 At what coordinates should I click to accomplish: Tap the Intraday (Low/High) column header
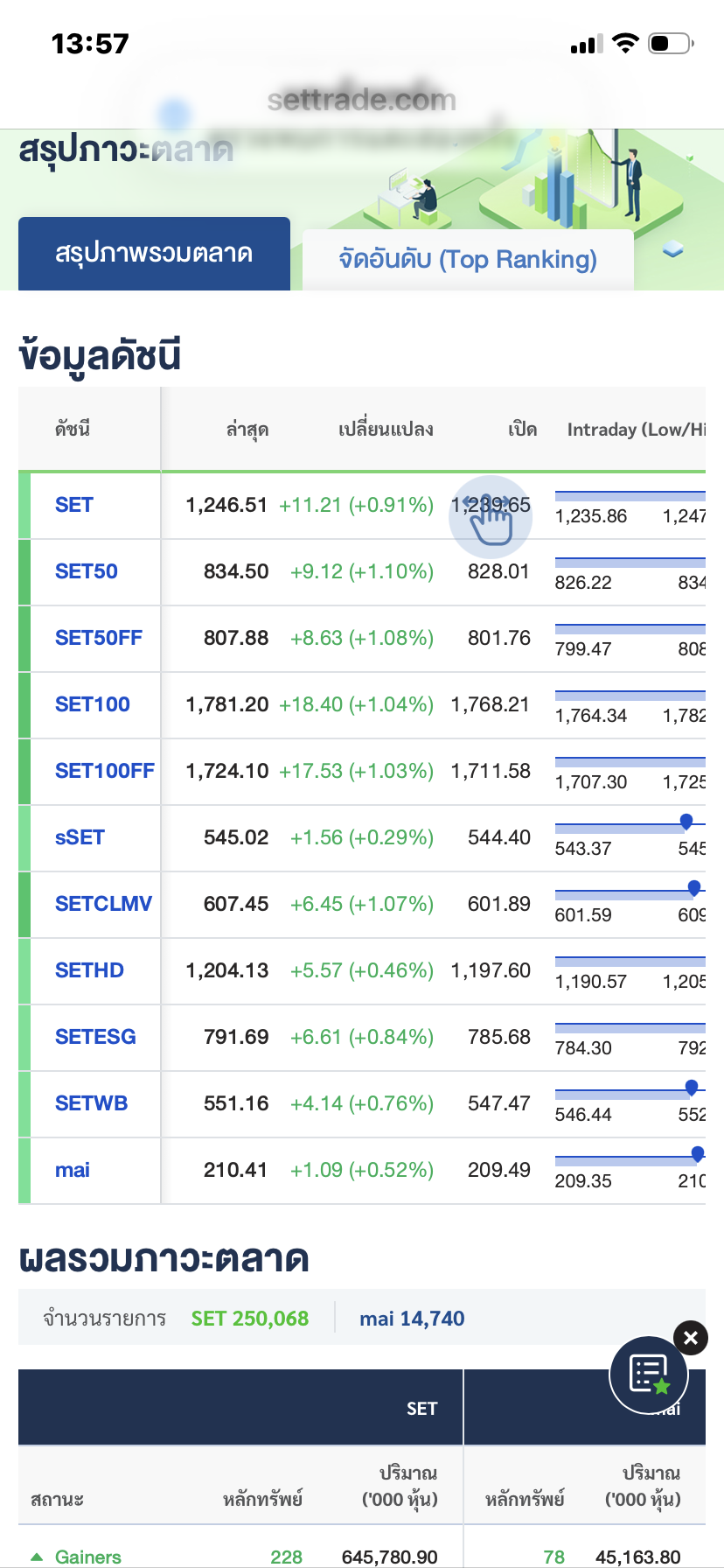click(x=635, y=430)
